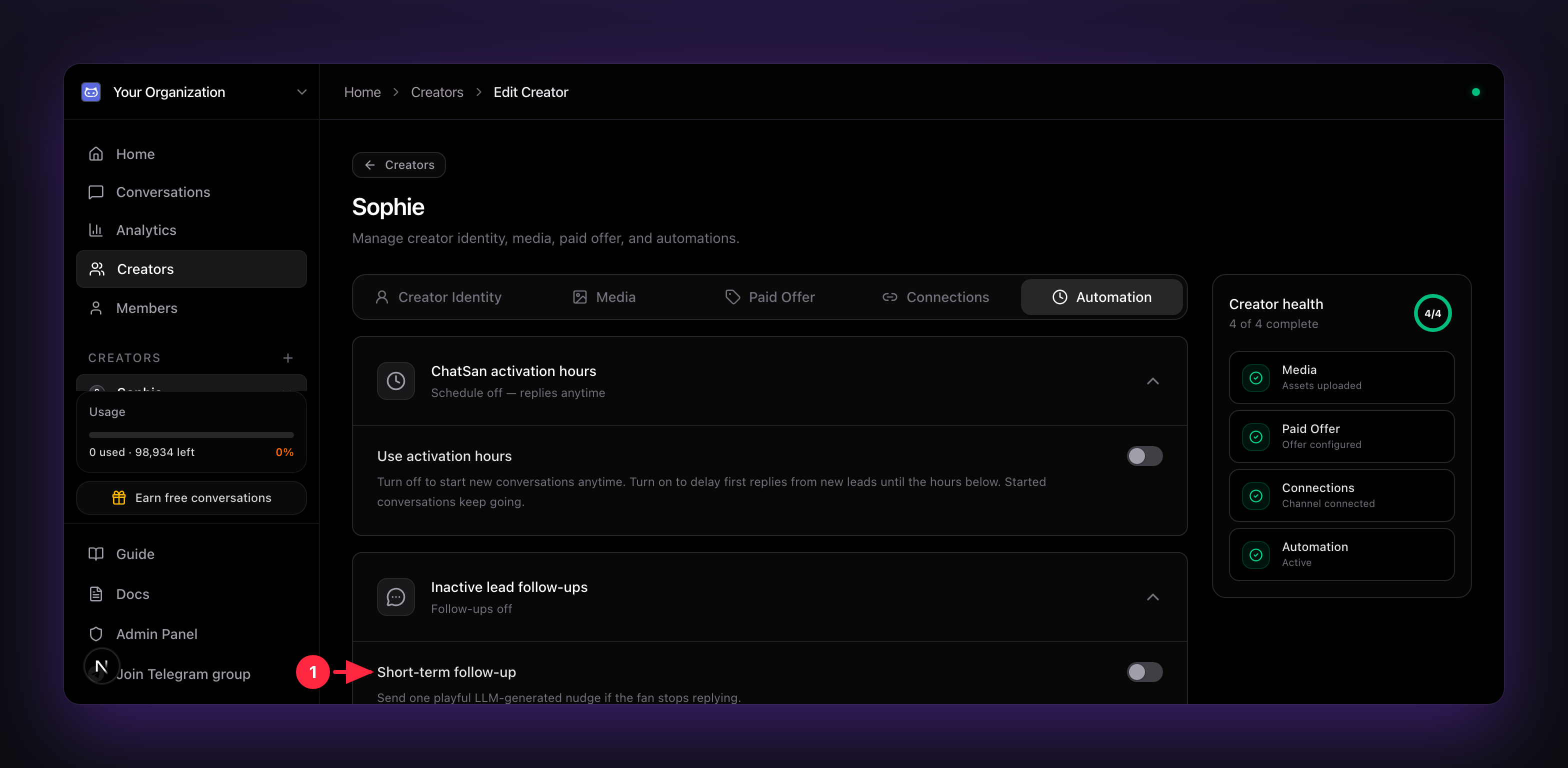Click Earn free conversations button
Image resolution: width=1568 pixels, height=768 pixels.
point(191,498)
